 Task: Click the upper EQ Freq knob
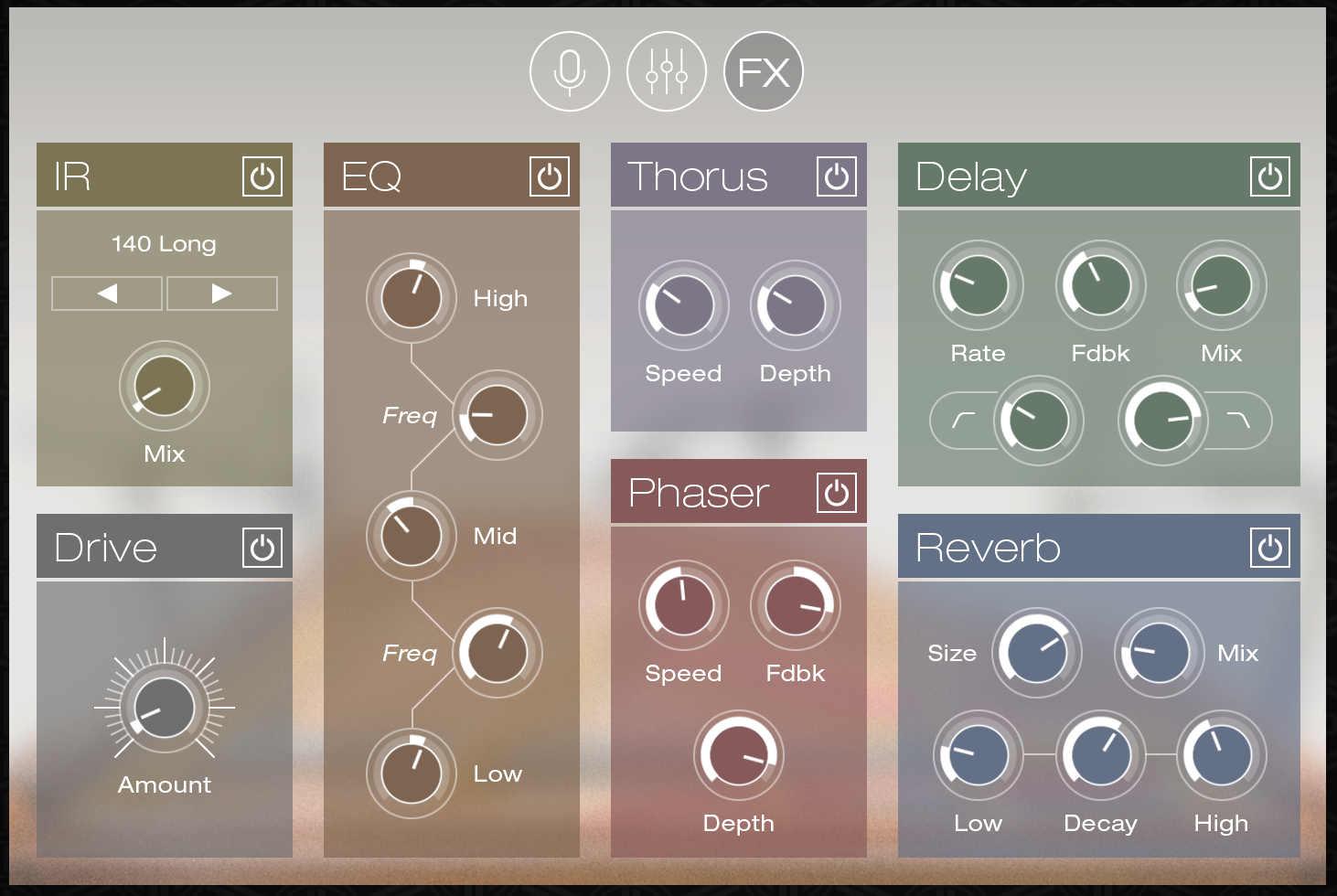click(497, 415)
